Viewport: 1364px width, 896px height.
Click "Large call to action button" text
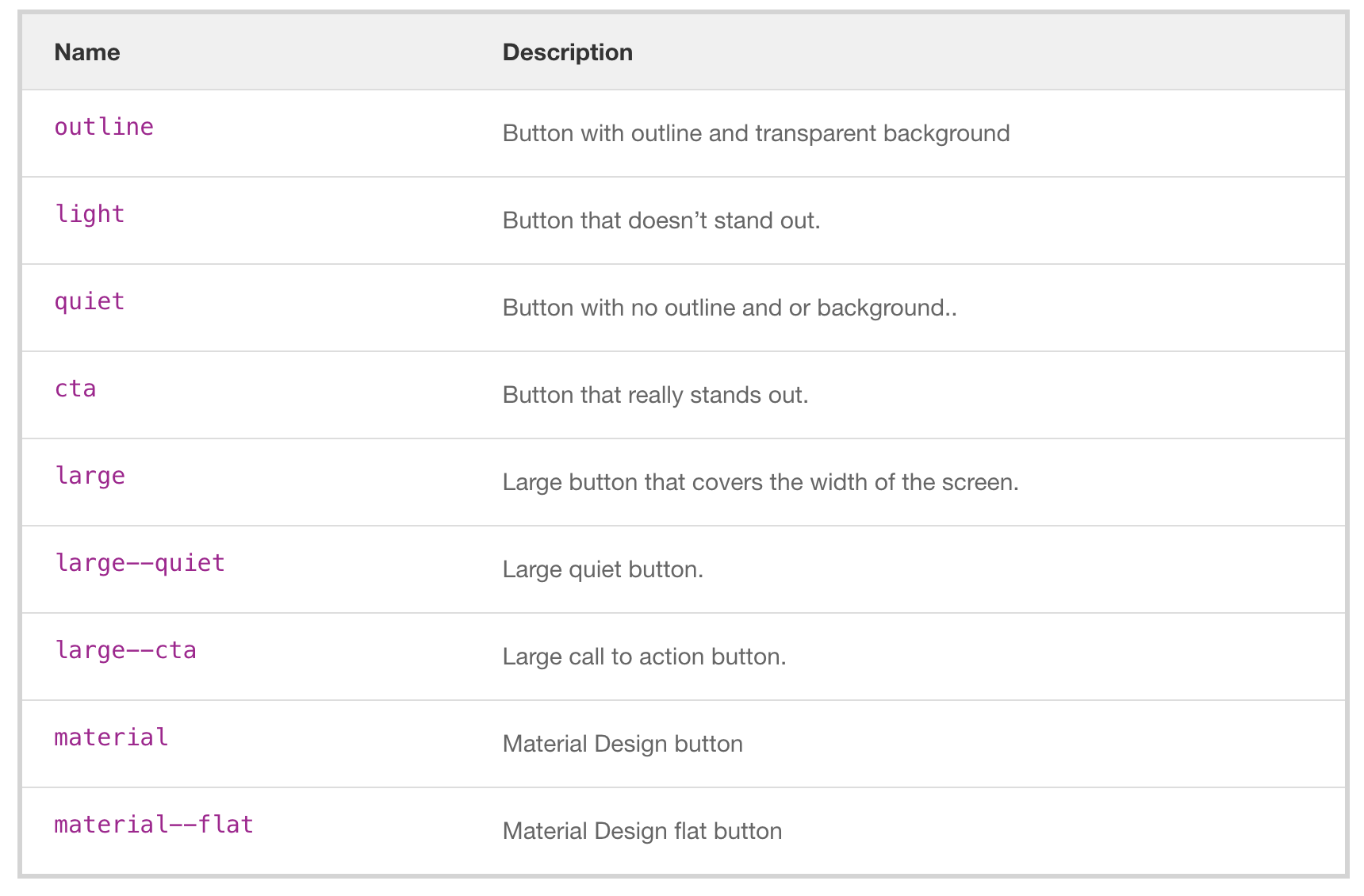coord(644,657)
